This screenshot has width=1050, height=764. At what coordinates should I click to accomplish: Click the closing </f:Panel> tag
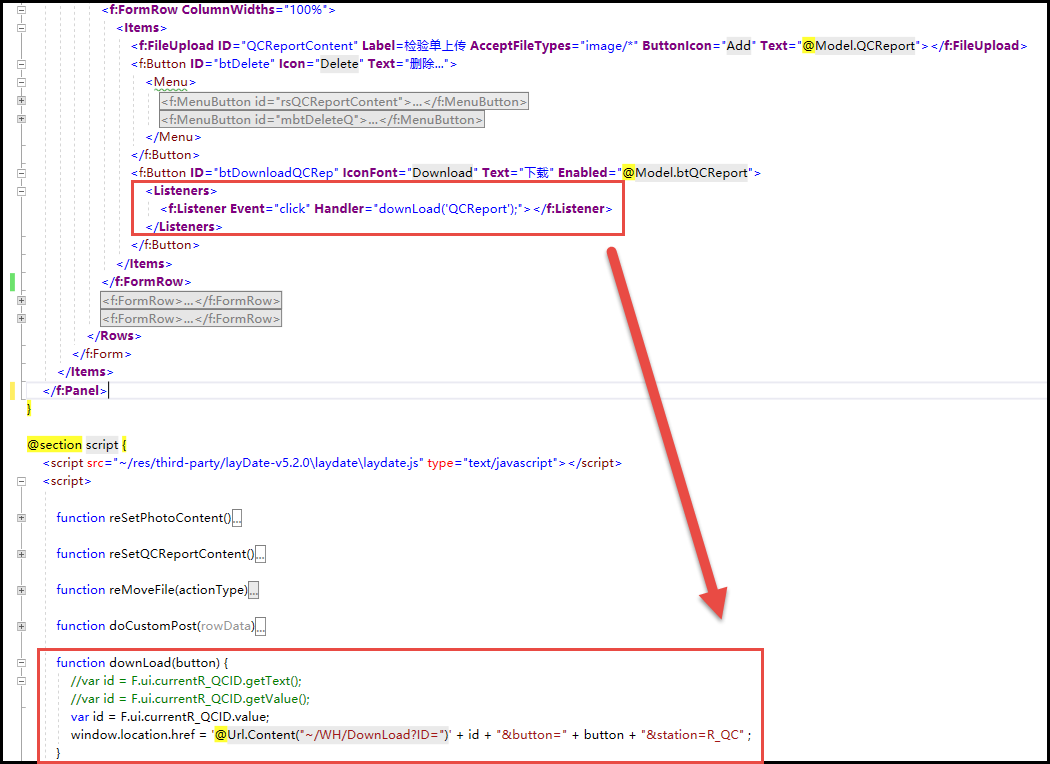(x=75, y=390)
